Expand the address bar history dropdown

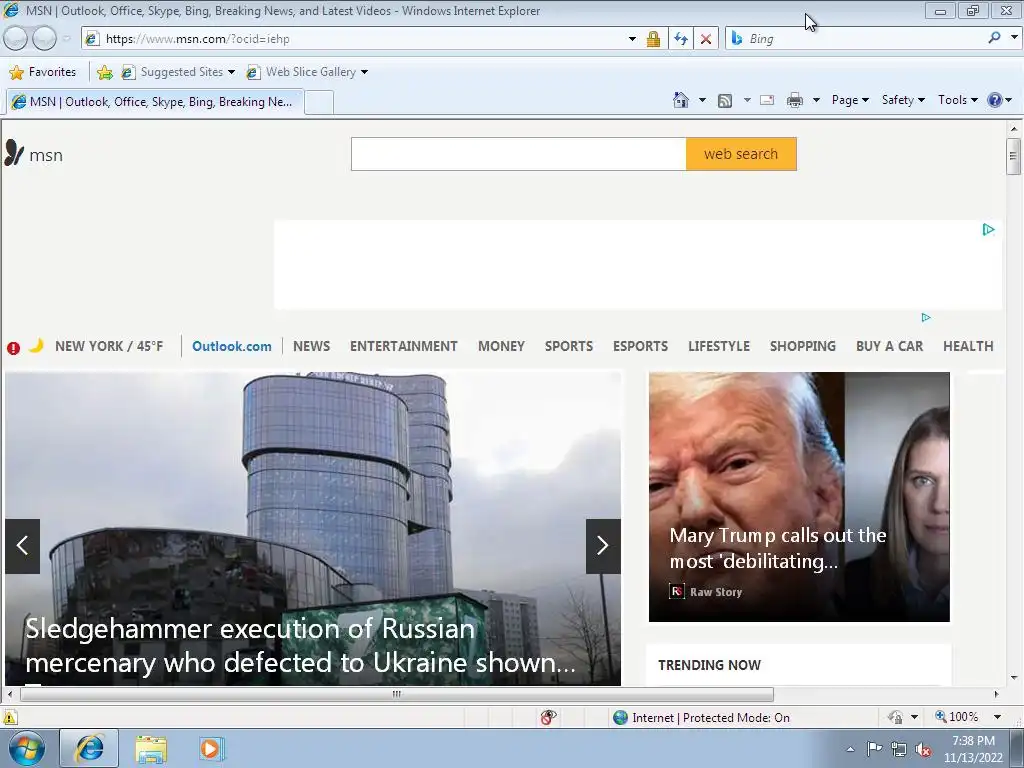coord(632,39)
